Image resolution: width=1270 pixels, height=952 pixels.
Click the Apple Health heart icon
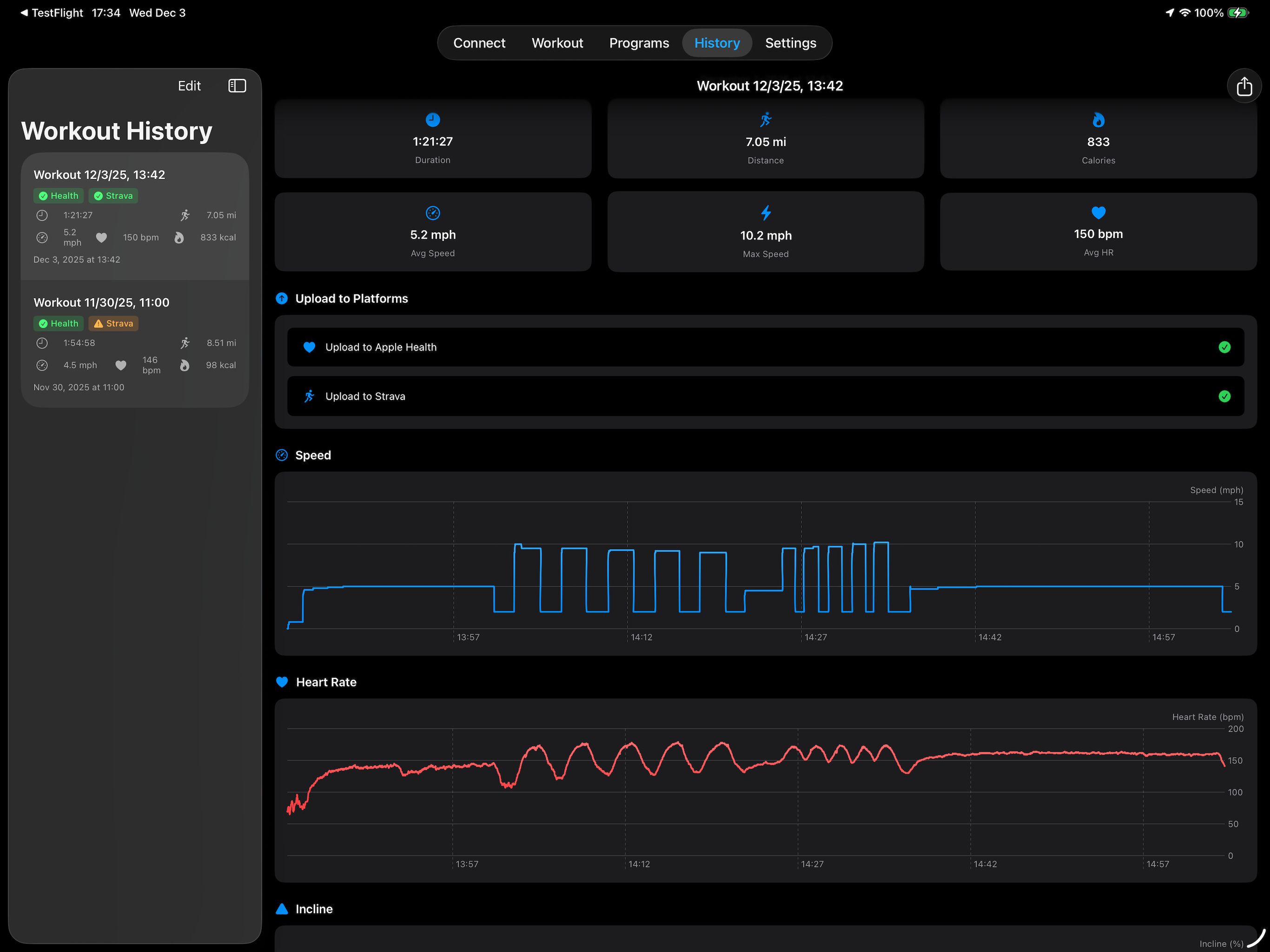pos(309,347)
